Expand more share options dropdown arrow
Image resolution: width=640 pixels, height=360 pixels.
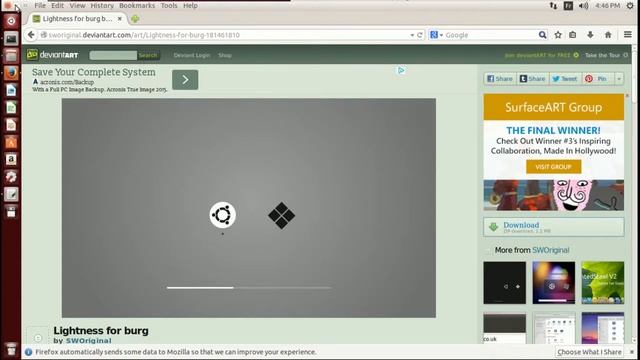[x=619, y=79]
